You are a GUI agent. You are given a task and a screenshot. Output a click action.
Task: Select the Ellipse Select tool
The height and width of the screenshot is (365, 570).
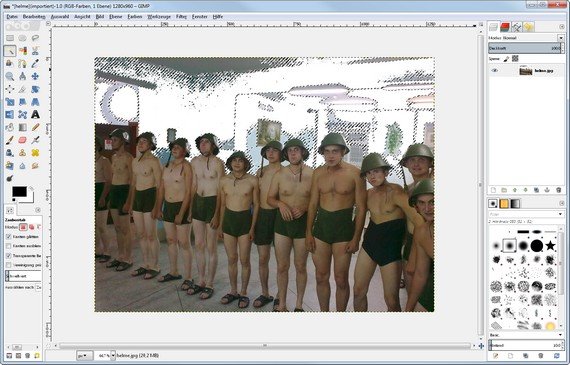pos(23,38)
